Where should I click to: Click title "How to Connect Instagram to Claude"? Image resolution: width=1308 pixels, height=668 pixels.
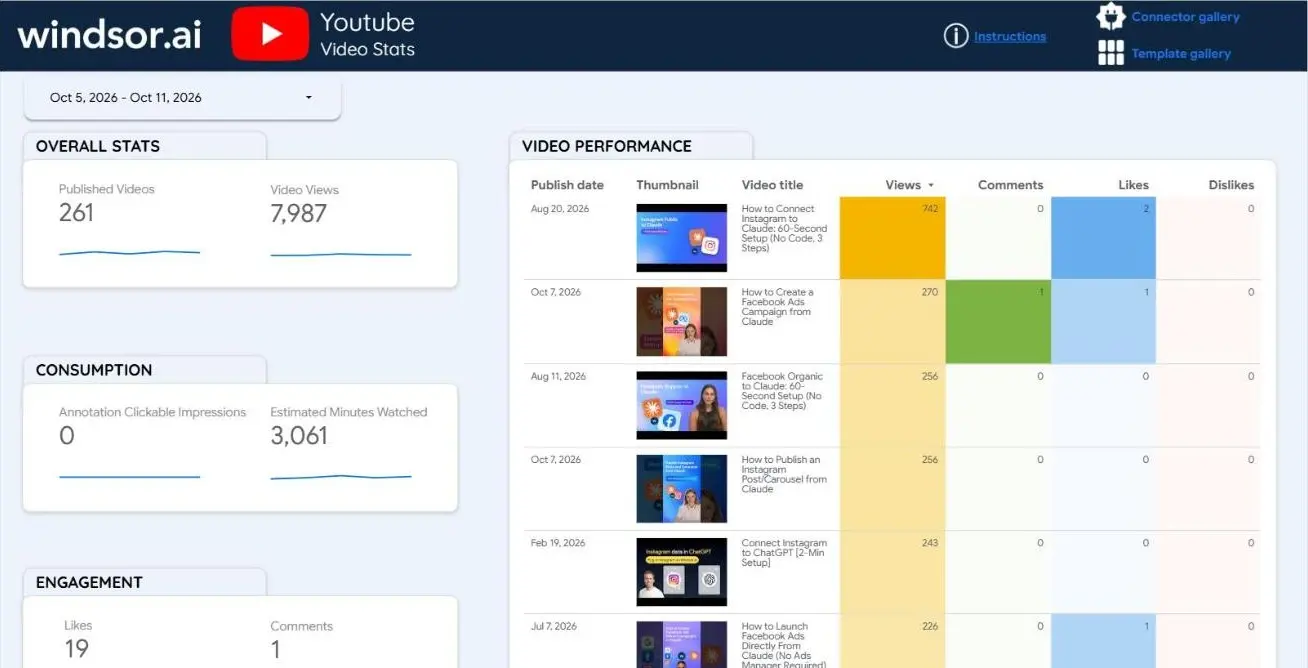(784, 228)
